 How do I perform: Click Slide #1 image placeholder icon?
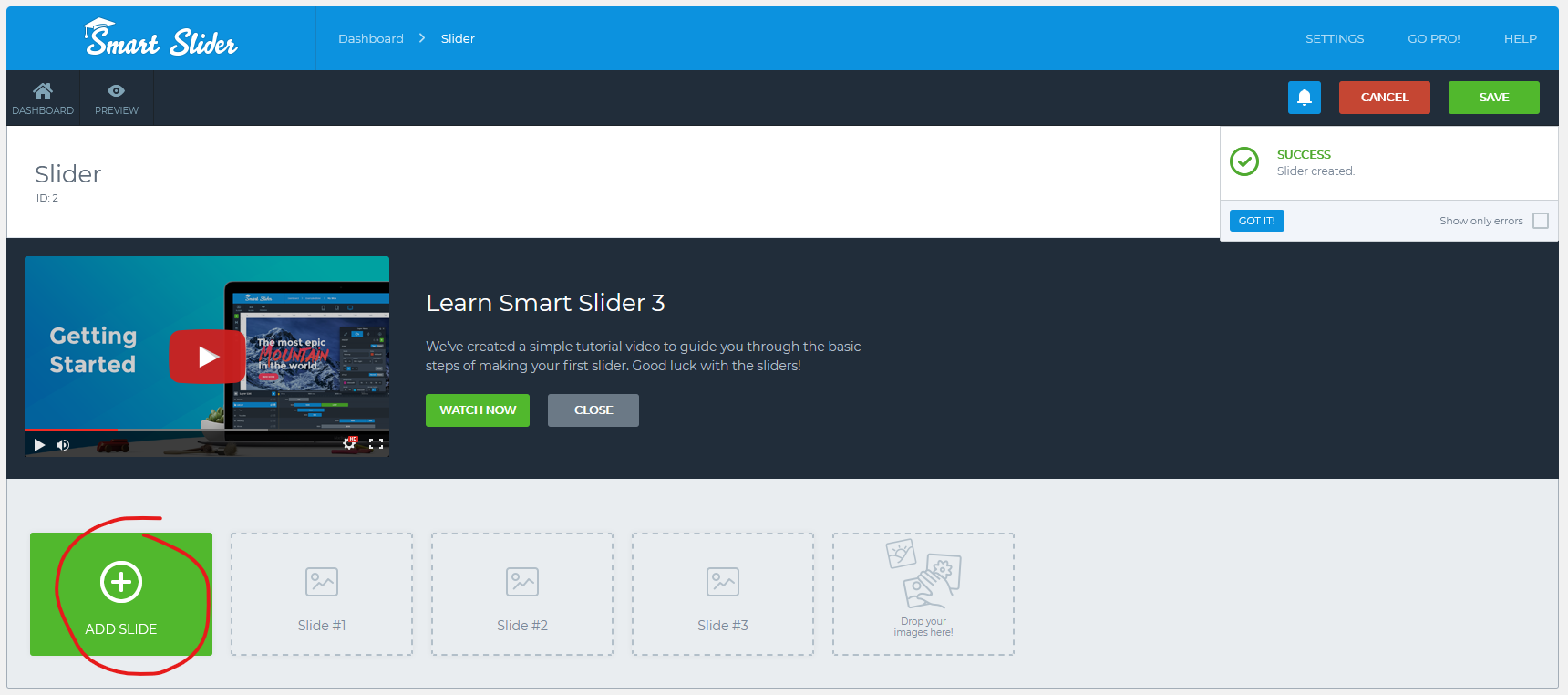tap(322, 582)
